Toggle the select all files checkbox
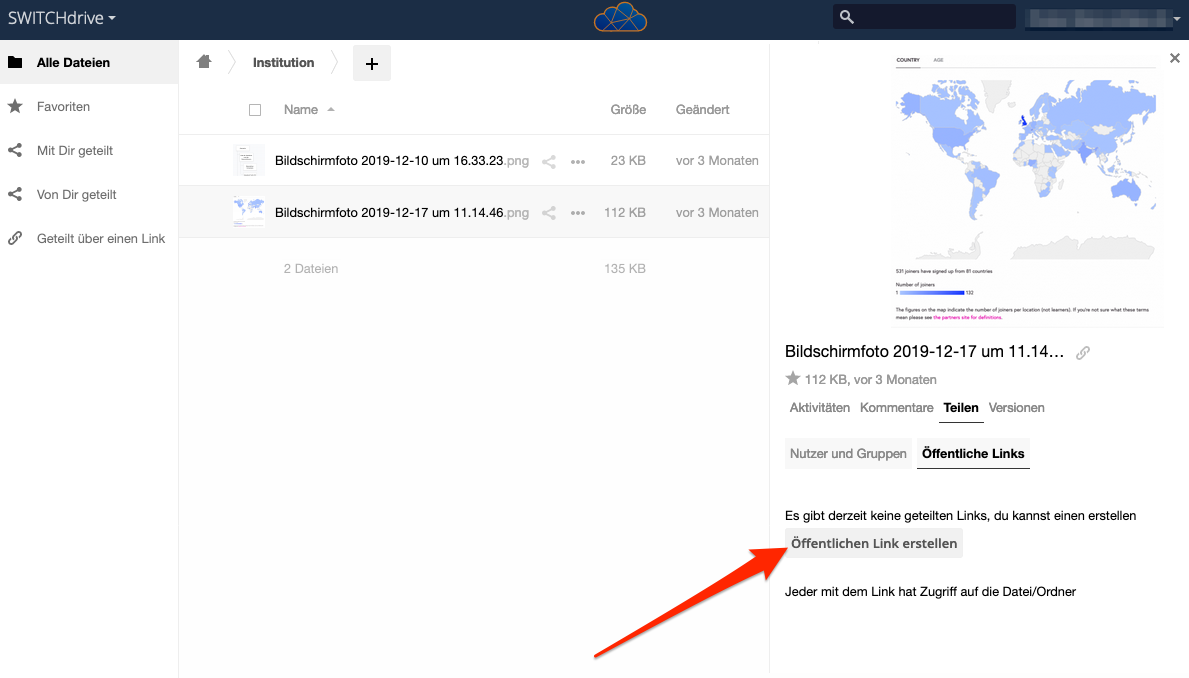Screen dimensions: 1189x678 click(x=255, y=110)
